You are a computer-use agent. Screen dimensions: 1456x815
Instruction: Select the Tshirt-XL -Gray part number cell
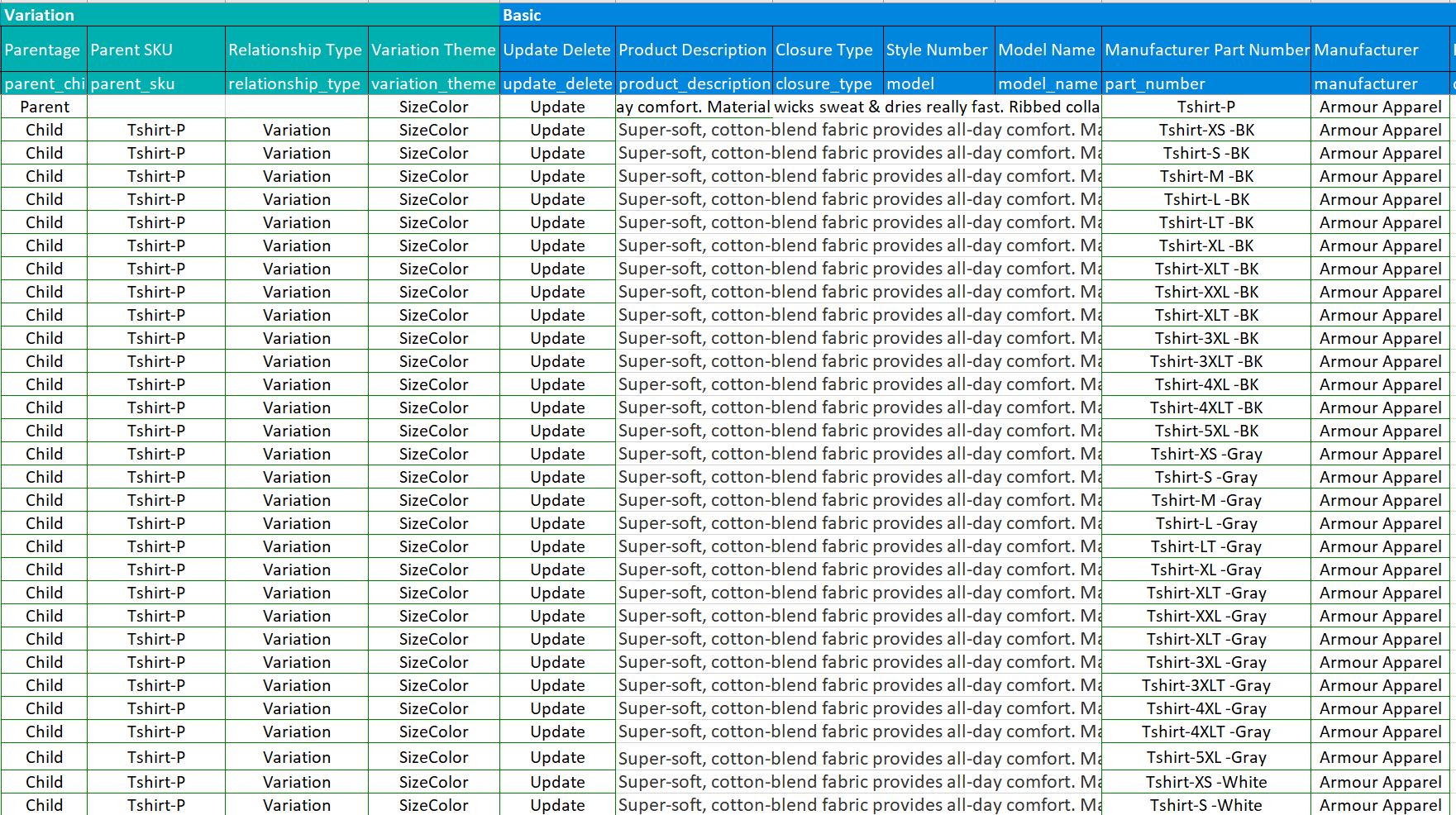tap(1206, 570)
